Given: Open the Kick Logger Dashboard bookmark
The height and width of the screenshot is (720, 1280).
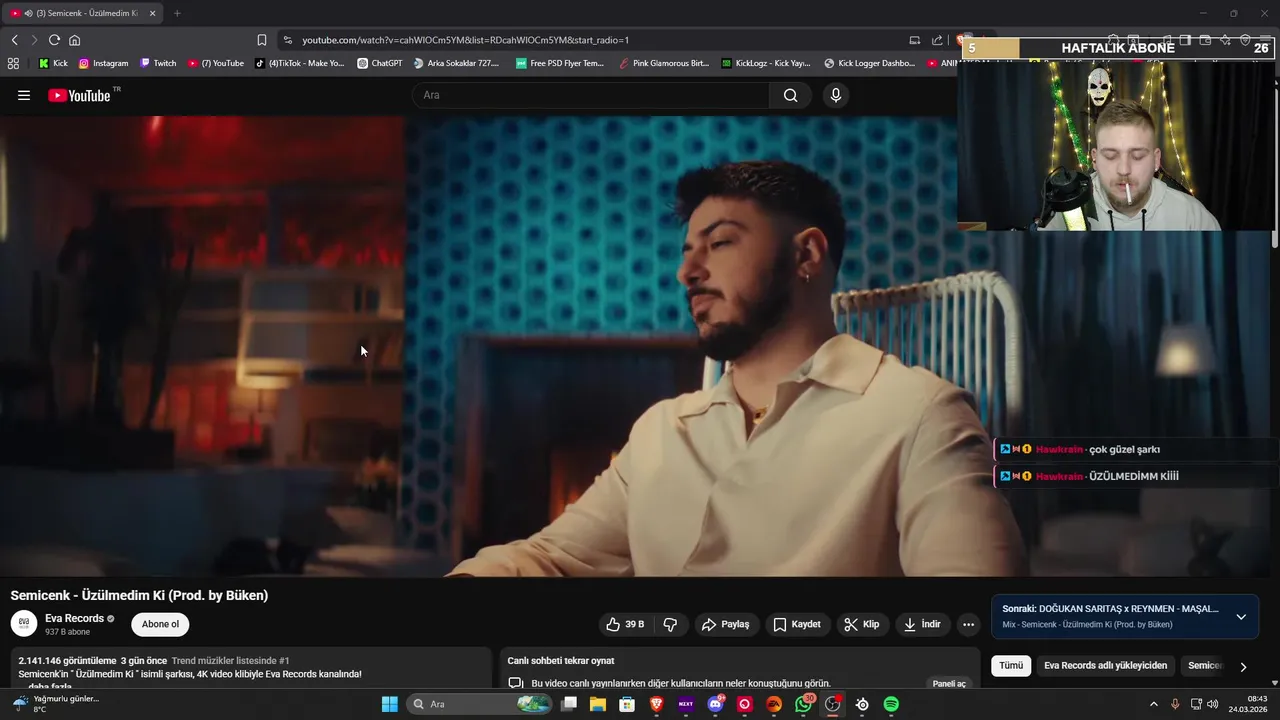Looking at the screenshot, I should tap(869, 63).
